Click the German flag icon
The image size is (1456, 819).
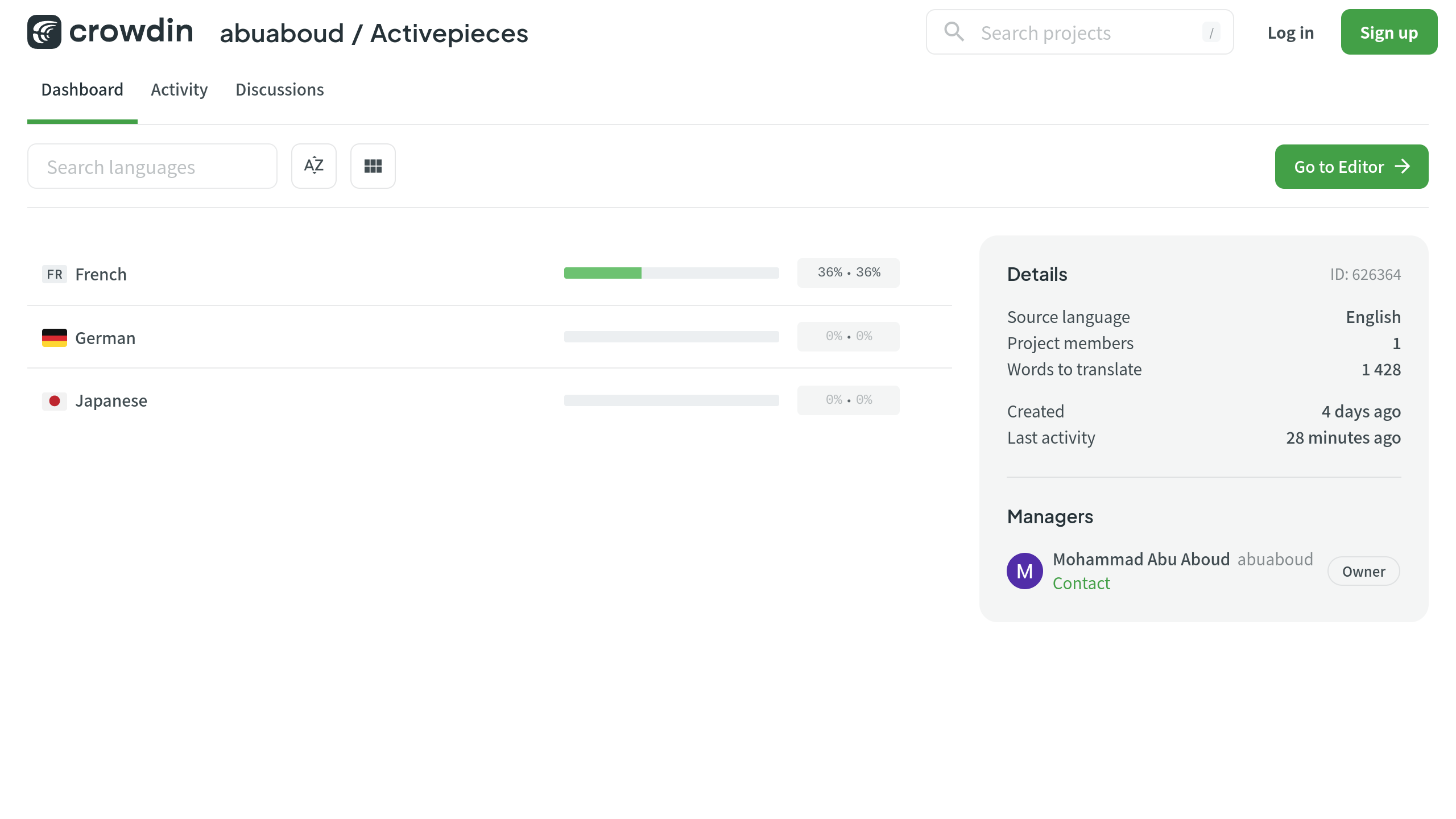55,338
